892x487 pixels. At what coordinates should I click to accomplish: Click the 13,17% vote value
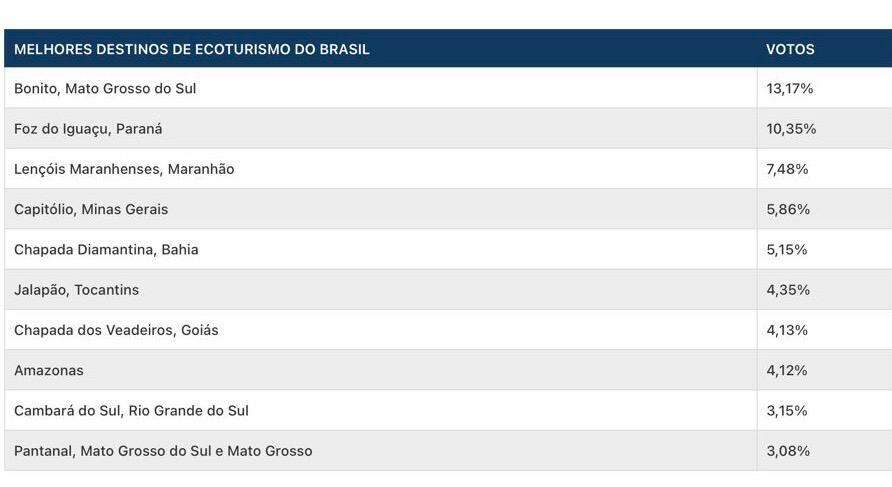click(790, 89)
